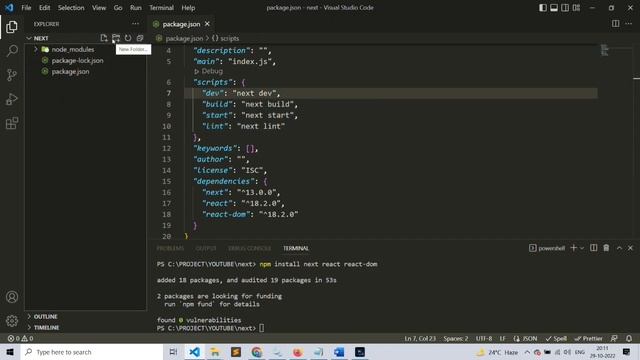640x360 pixels.
Task: Change UTF-8 file encoding
Action: [484, 338]
